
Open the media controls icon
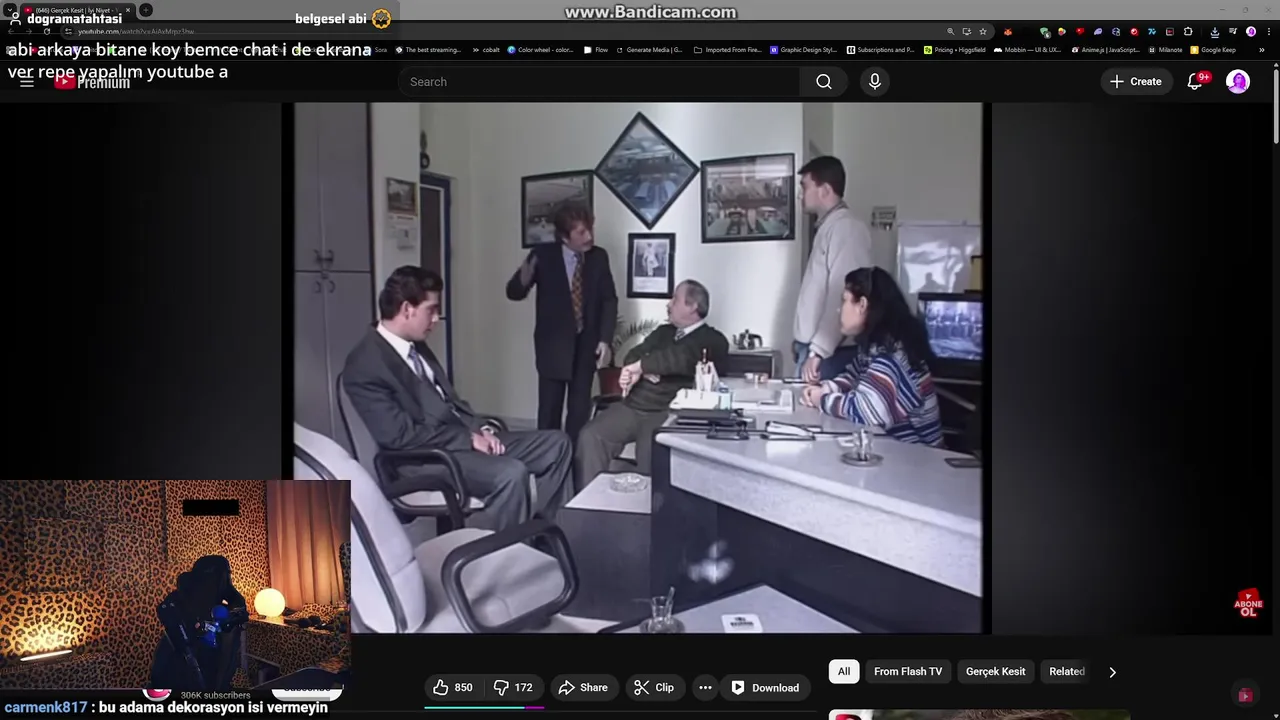click(1233, 31)
